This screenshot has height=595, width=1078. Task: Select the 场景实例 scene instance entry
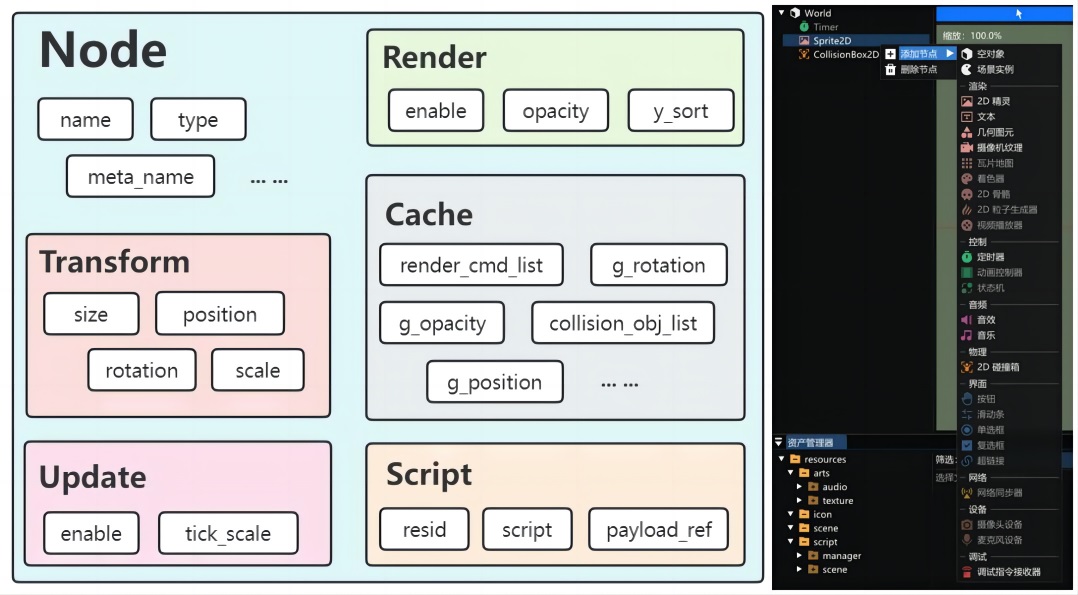click(x=994, y=70)
